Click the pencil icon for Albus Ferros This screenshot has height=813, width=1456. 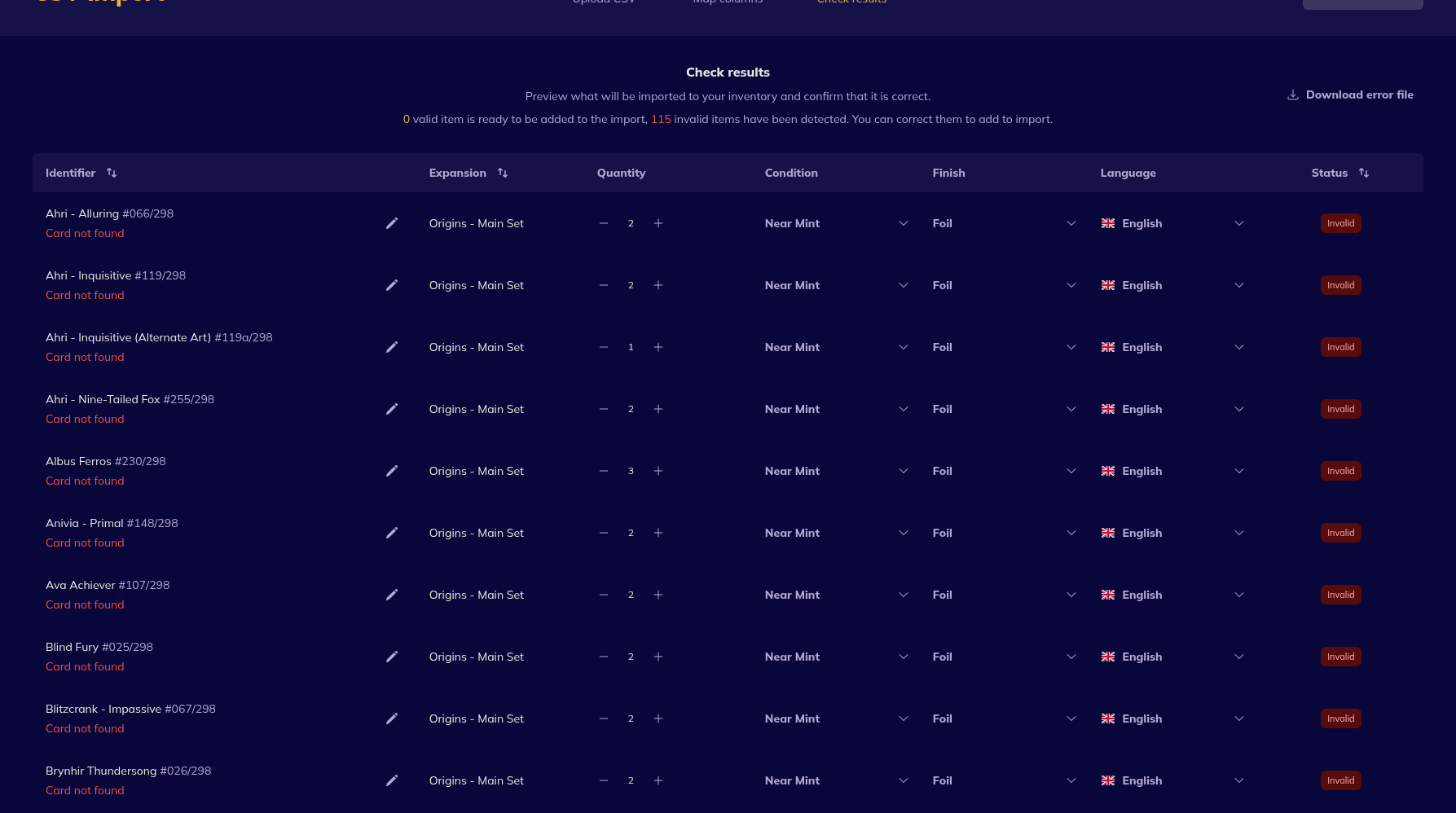[392, 471]
